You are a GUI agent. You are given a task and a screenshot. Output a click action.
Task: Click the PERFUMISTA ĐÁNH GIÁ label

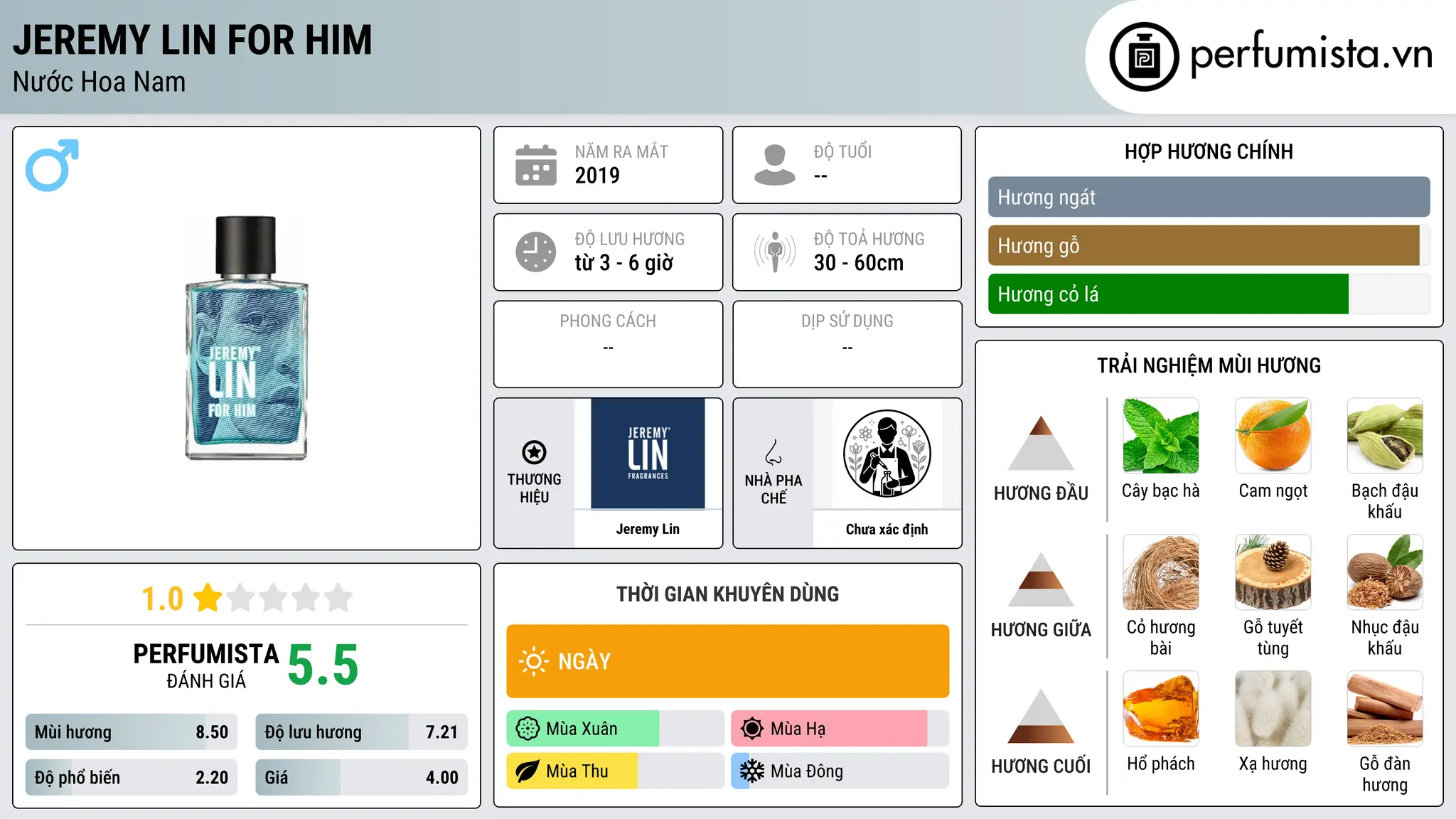(206, 665)
